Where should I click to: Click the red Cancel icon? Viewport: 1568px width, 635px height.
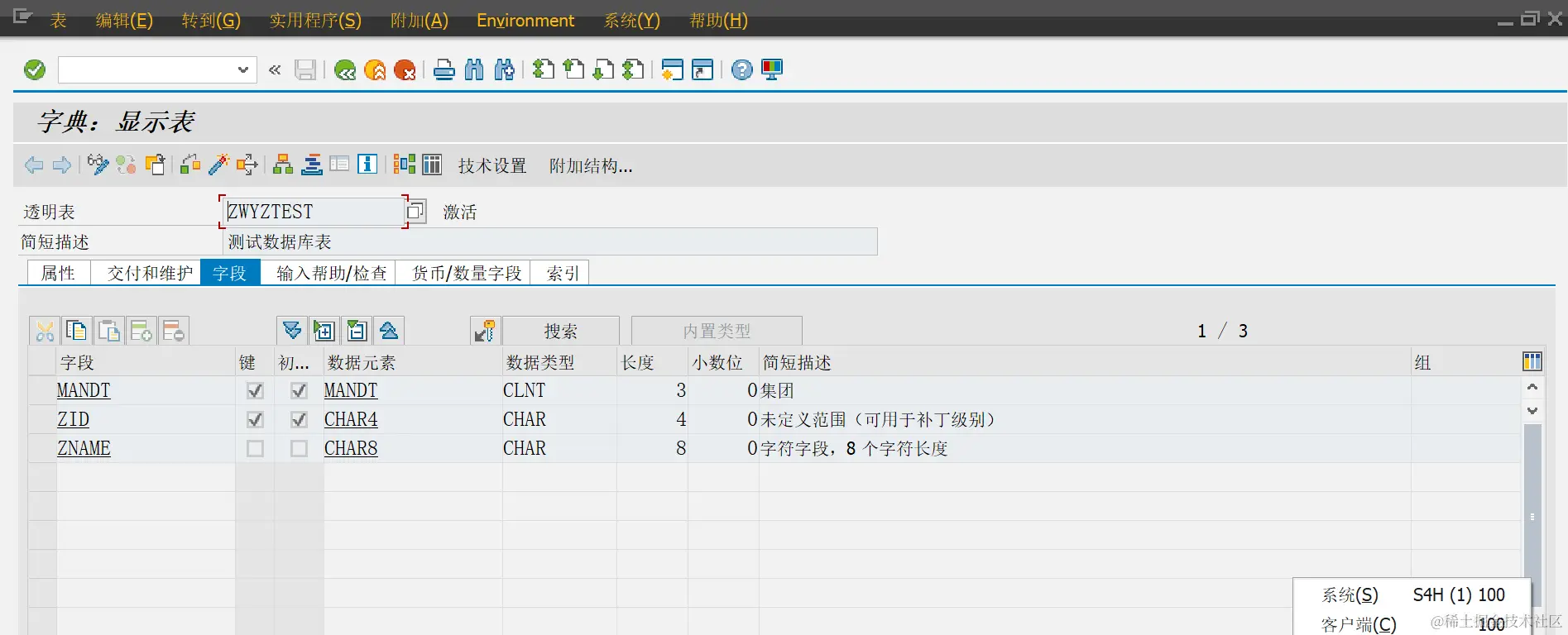click(x=405, y=70)
